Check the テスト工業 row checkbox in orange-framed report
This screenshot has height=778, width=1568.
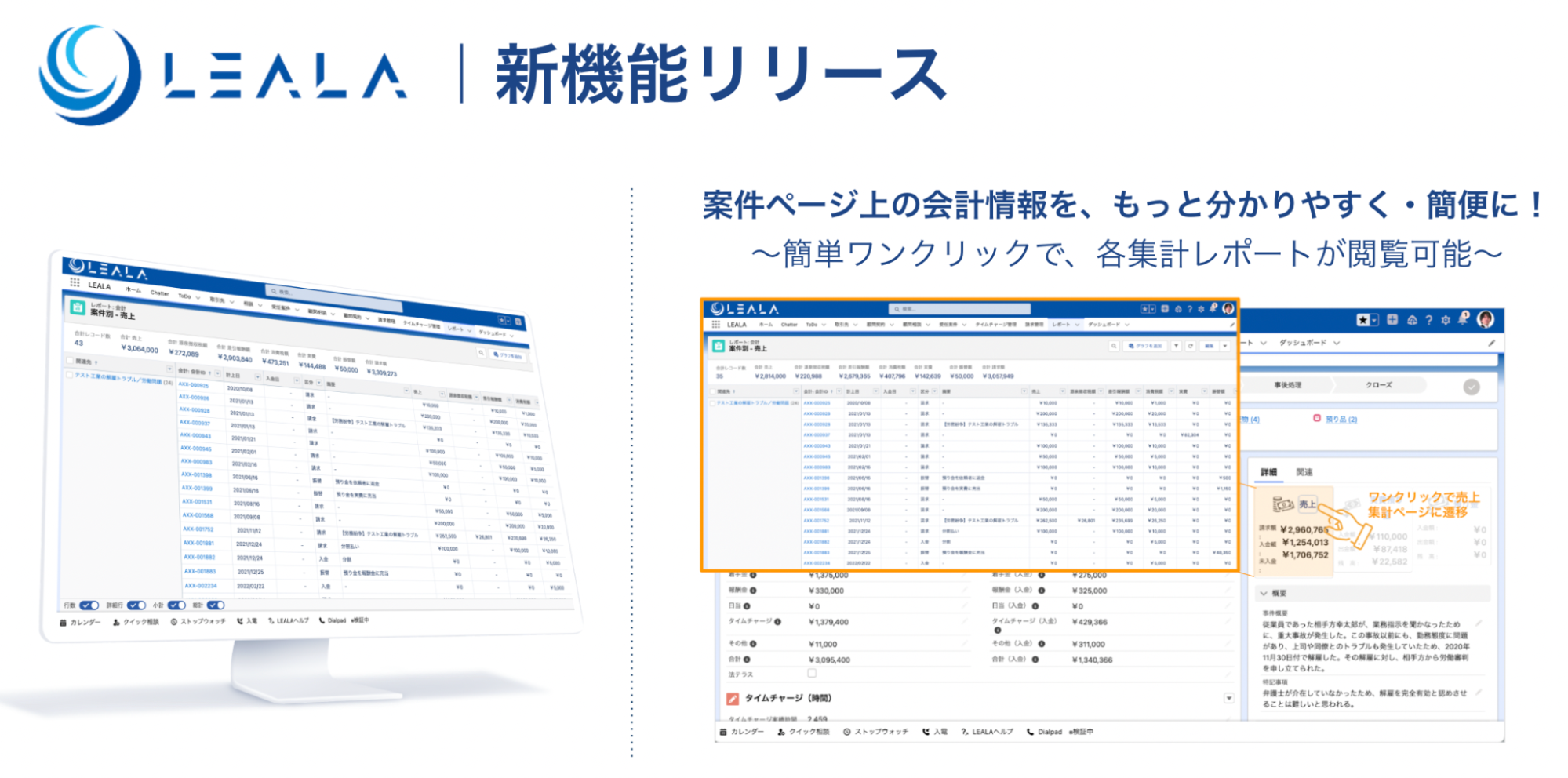pyautogui.click(x=713, y=403)
